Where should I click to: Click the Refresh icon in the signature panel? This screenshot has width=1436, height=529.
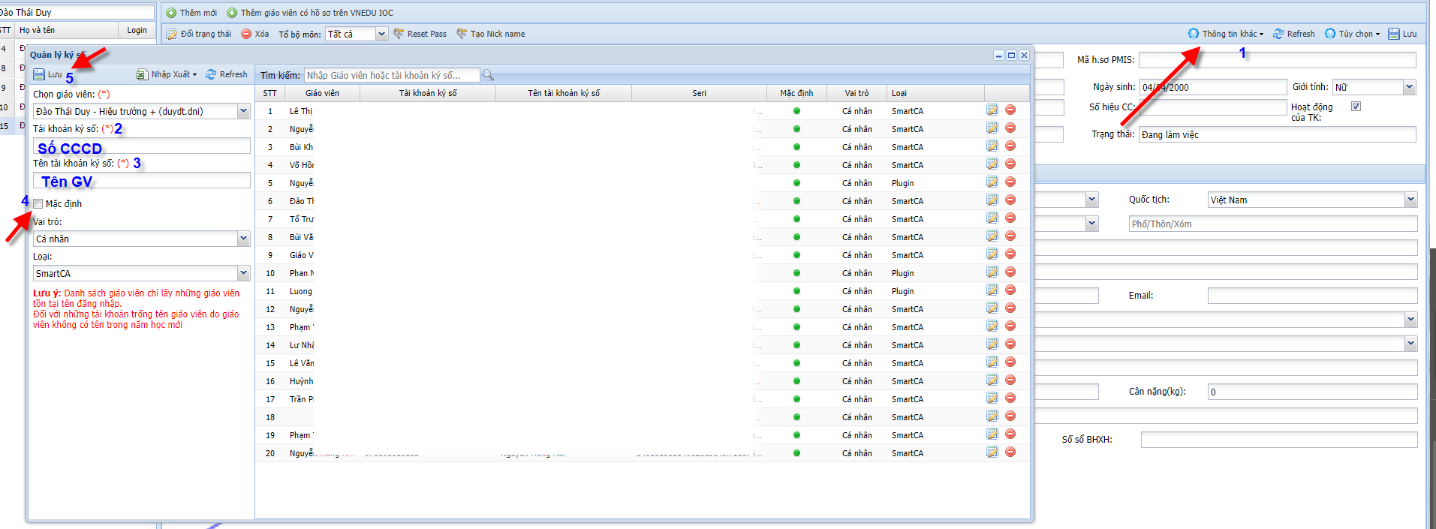211,75
